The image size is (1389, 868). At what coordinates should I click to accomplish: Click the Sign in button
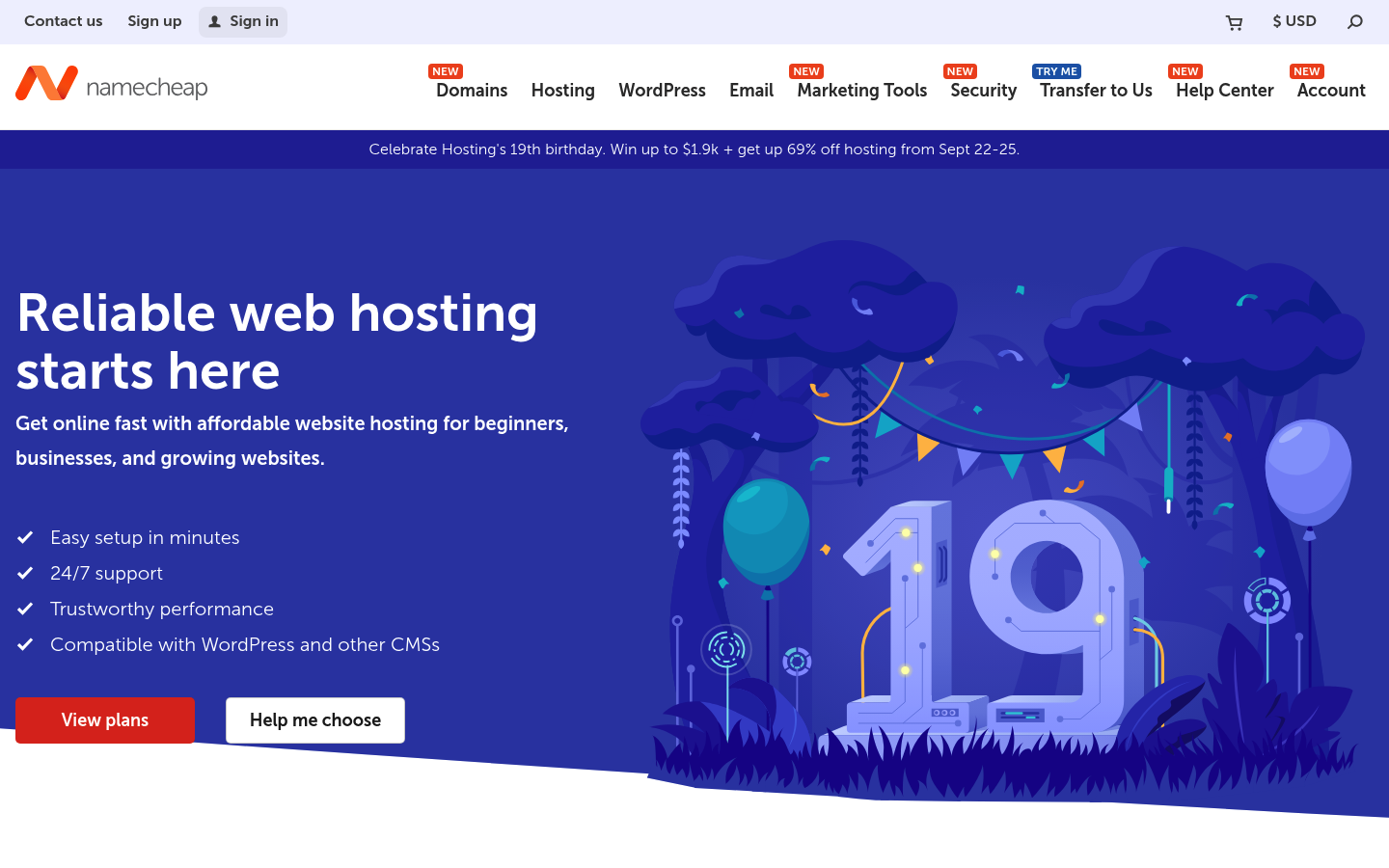pos(243,21)
